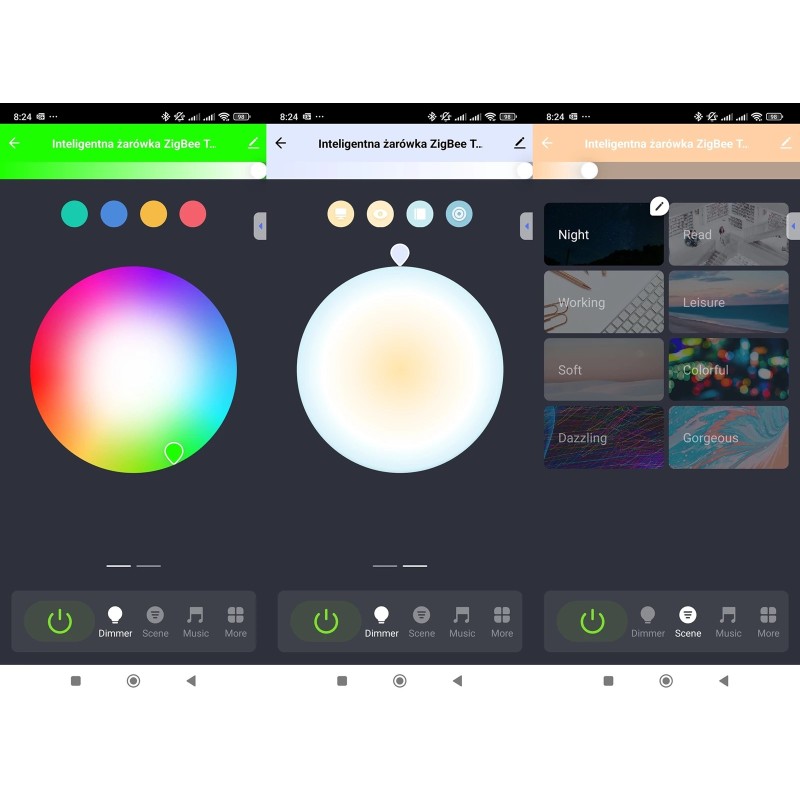Select the Gorgeous scene thumbnail
The image size is (800, 800).
tap(728, 437)
